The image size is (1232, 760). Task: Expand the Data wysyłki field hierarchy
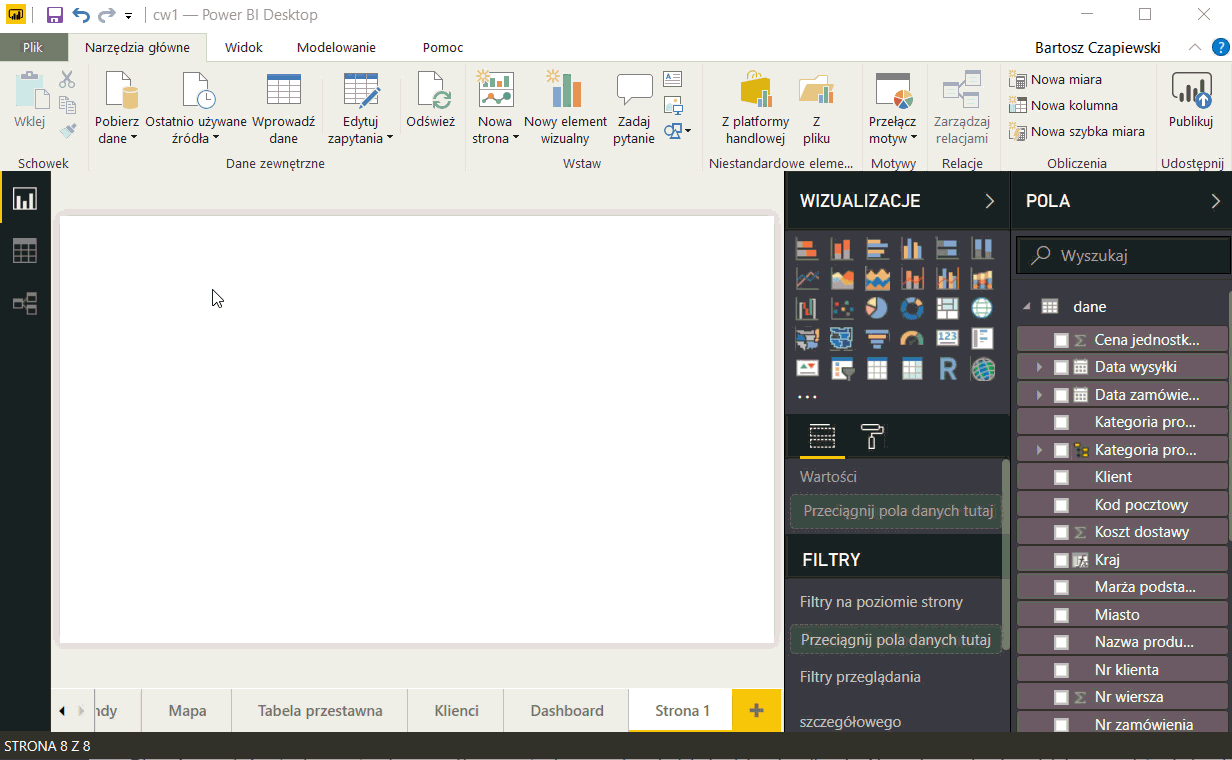[x=1039, y=368]
